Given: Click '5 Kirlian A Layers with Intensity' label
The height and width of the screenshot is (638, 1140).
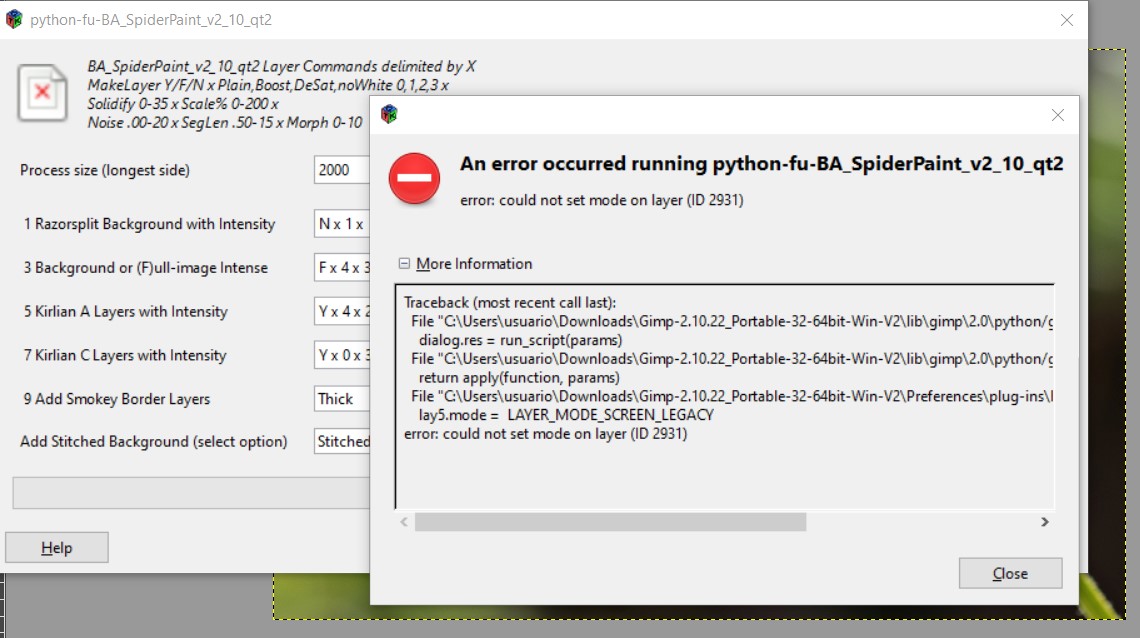Looking at the screenshot, I should tap(125, 311).
